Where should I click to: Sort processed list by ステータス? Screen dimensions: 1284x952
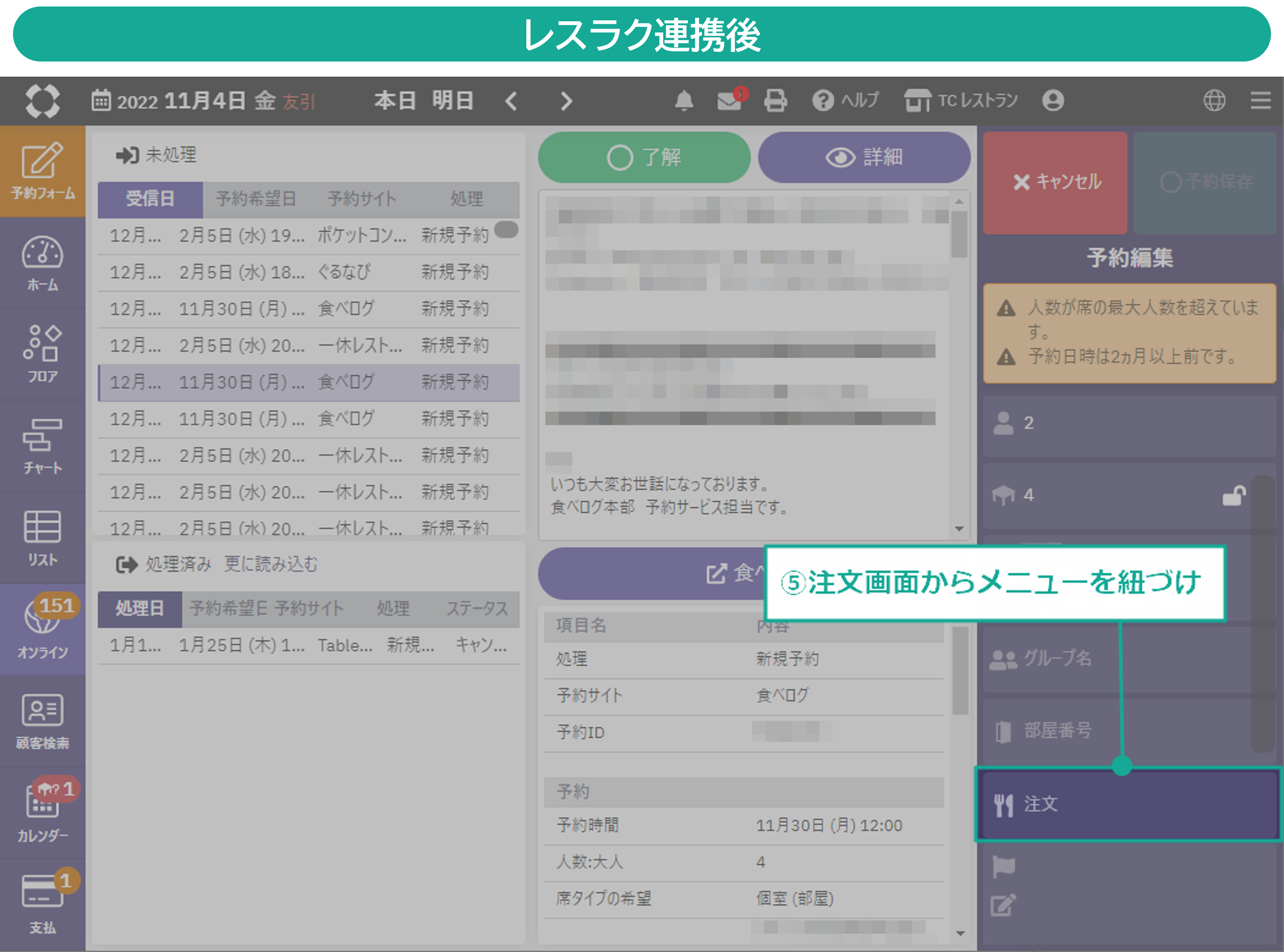(477, 609)
